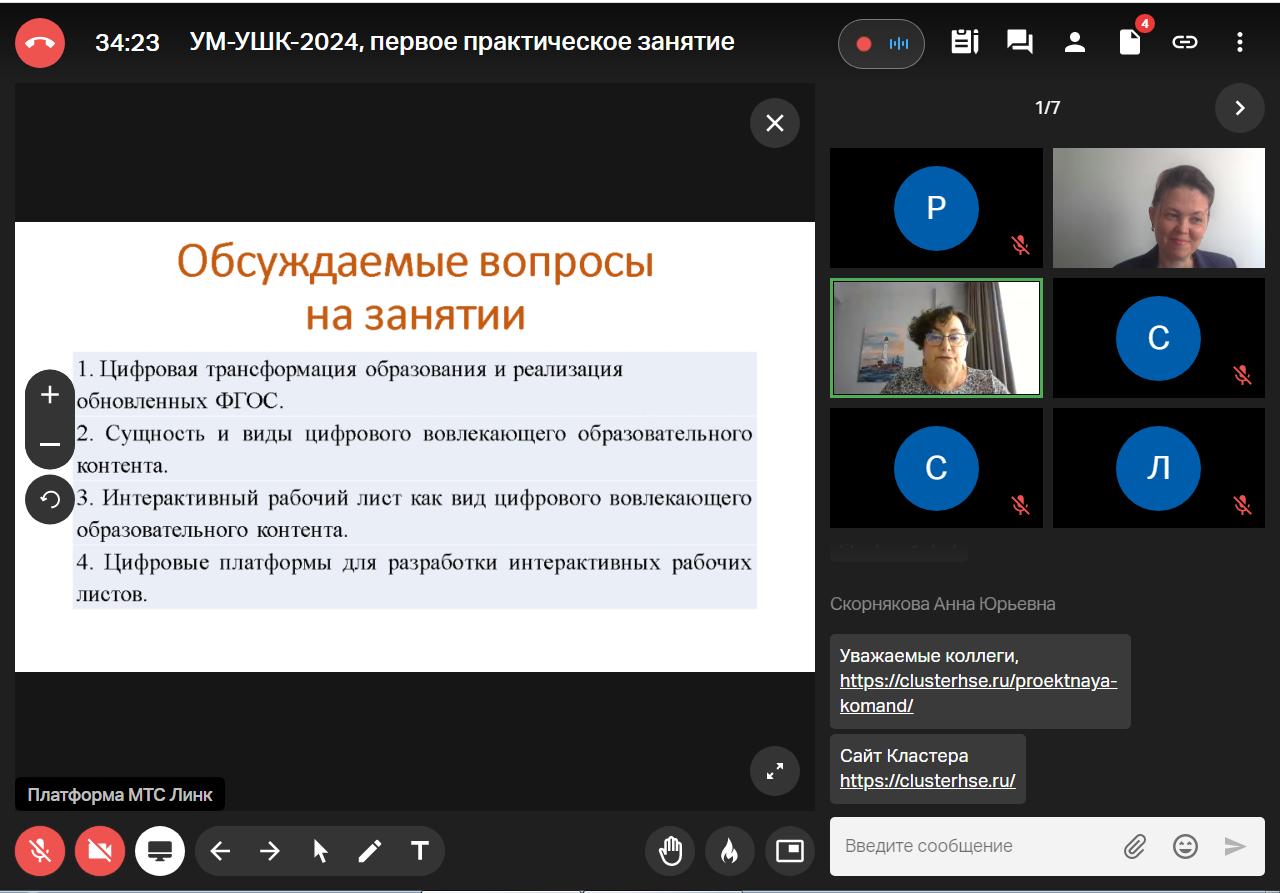Send a fire reaction
Image resolution: width=1280 pixels, height=893 pixels.
pyautogui.click(x=729, y=851)
